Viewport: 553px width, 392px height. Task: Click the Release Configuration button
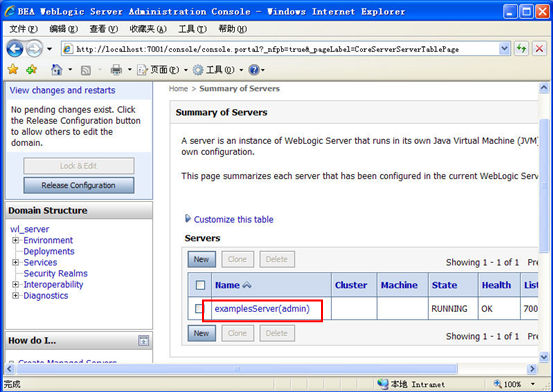coord(79,185)
